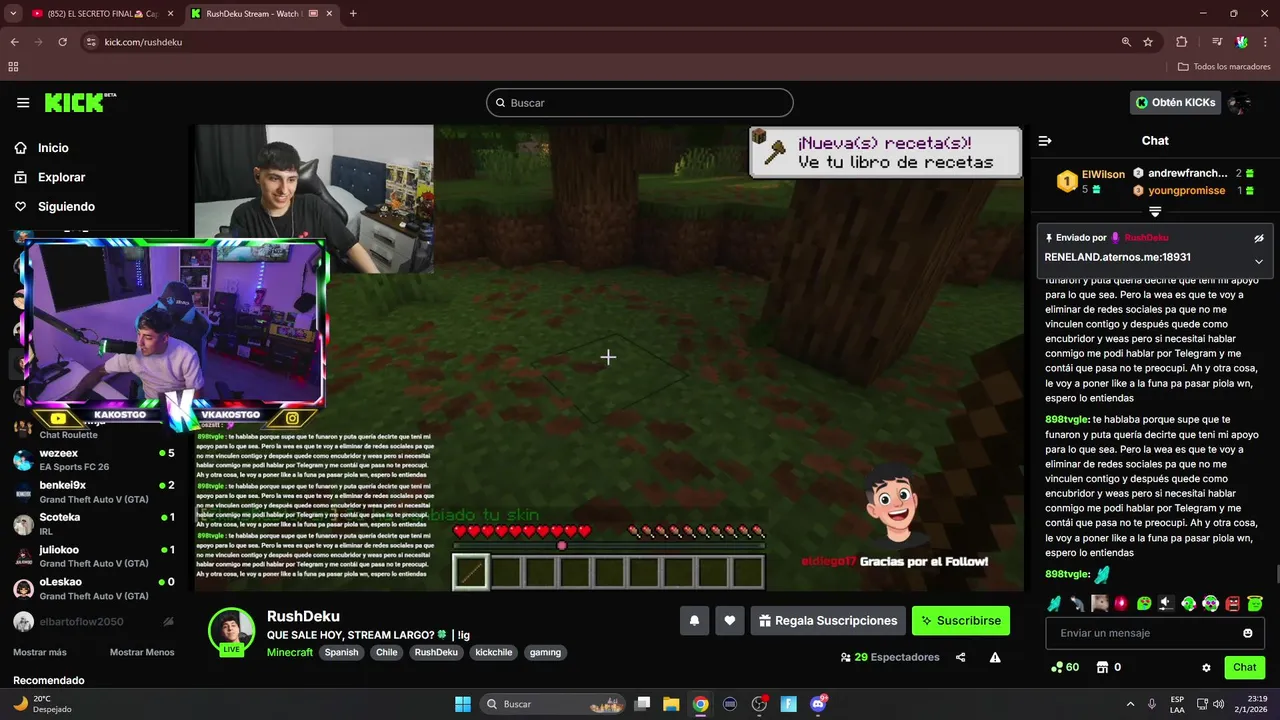Select the kickchile tag
Viewport: 1280px width, 720px height.
point(494,652)
